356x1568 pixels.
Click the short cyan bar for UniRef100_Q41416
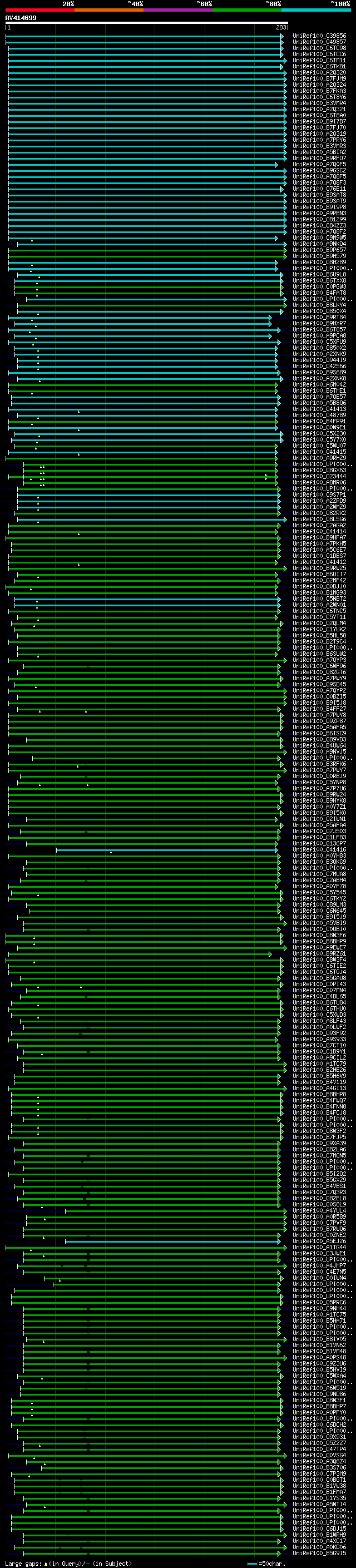click(167, 850)
